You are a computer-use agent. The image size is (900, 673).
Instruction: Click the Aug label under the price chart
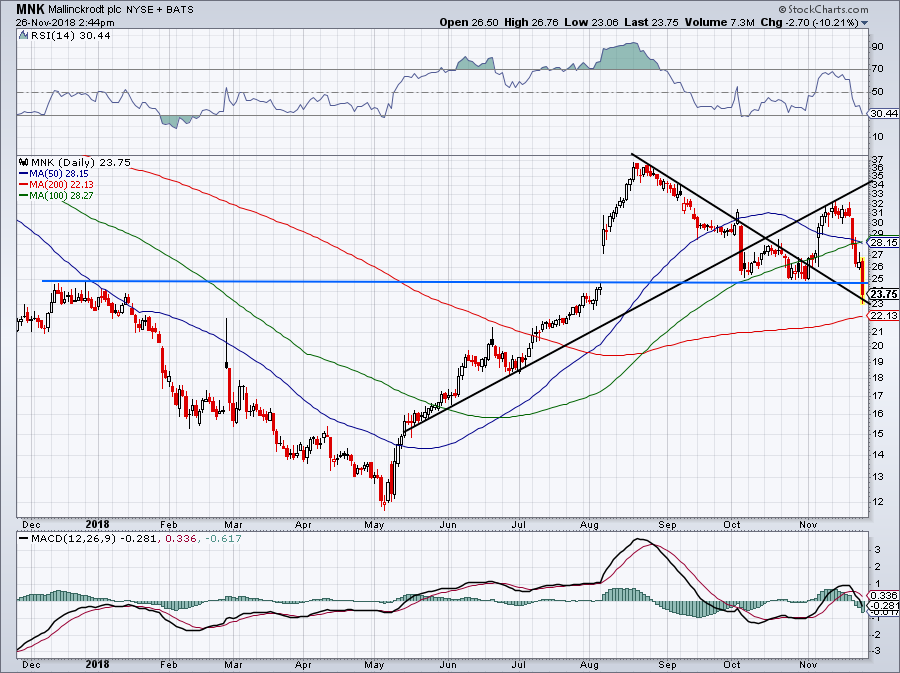[589, 524]
